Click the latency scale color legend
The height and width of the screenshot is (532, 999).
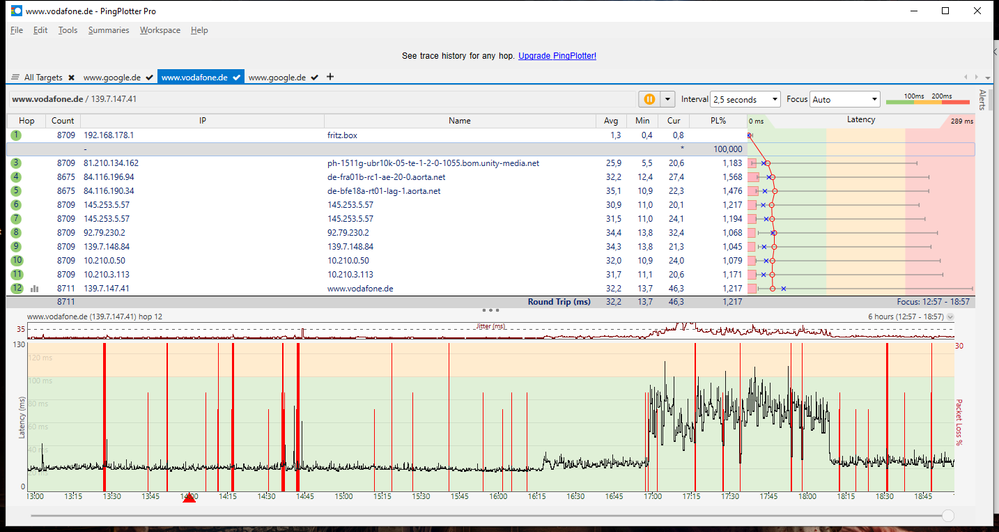[x=929, y=100]
